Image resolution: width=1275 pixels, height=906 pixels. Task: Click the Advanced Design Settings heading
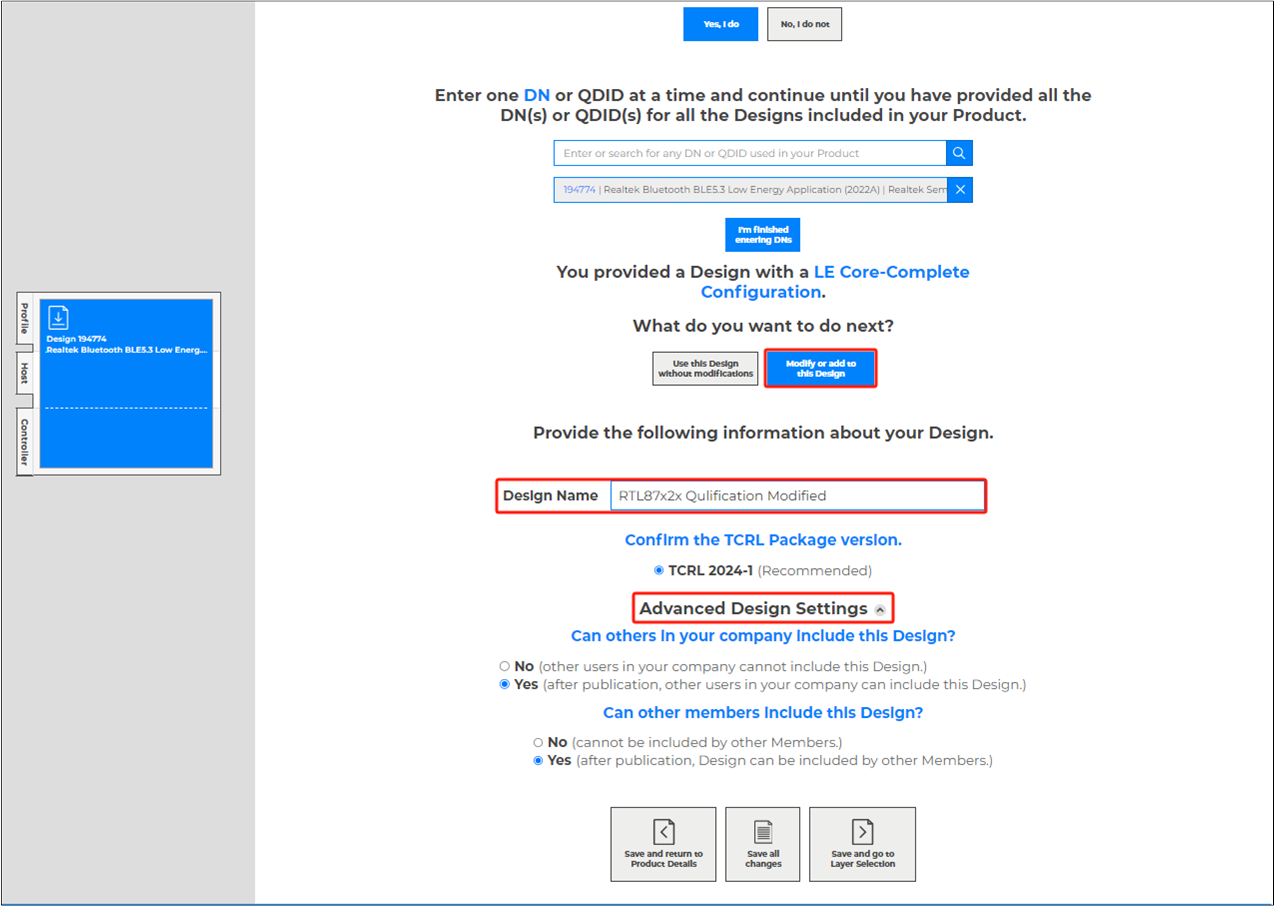[753, 609]
